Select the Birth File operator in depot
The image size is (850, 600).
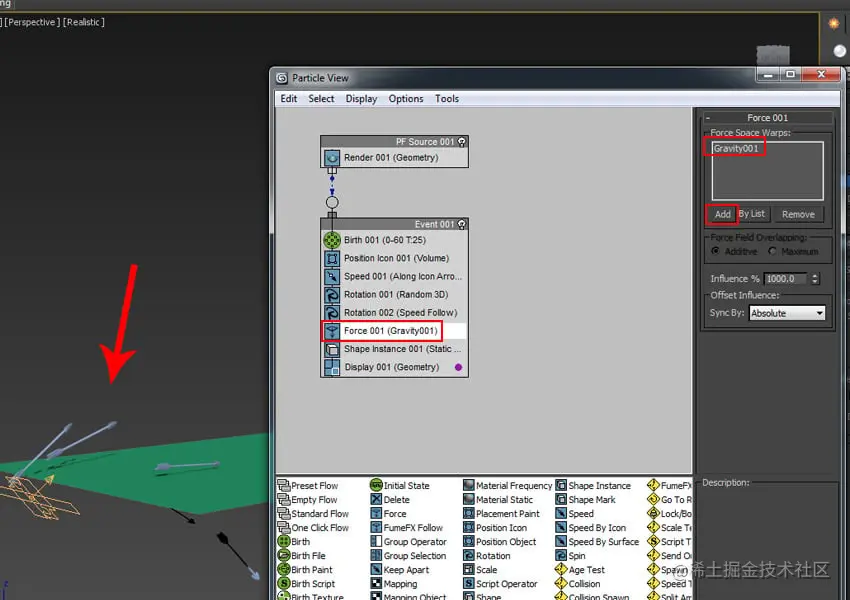coord(301,556)
